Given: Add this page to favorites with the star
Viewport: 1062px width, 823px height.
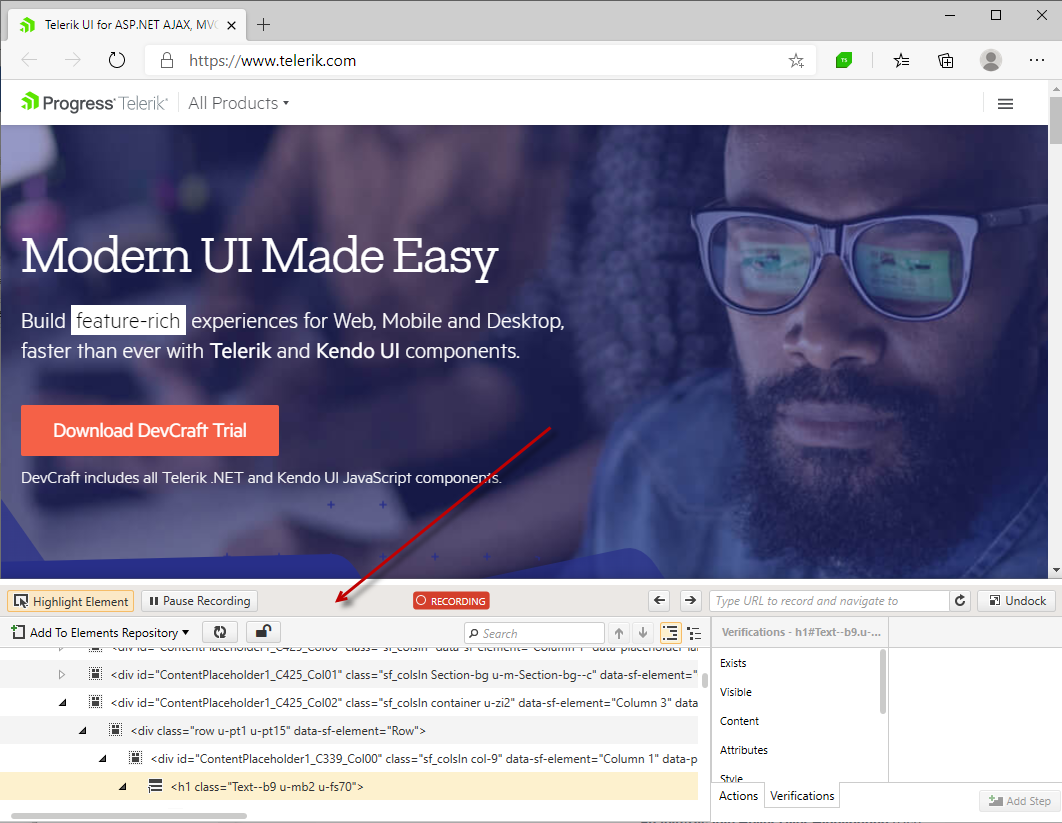Looking at the screenshot, I should coord(796,61).
